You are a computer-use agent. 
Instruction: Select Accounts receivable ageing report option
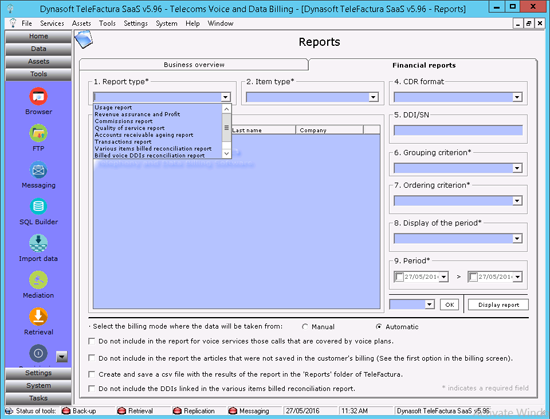[x=158, y=135]
